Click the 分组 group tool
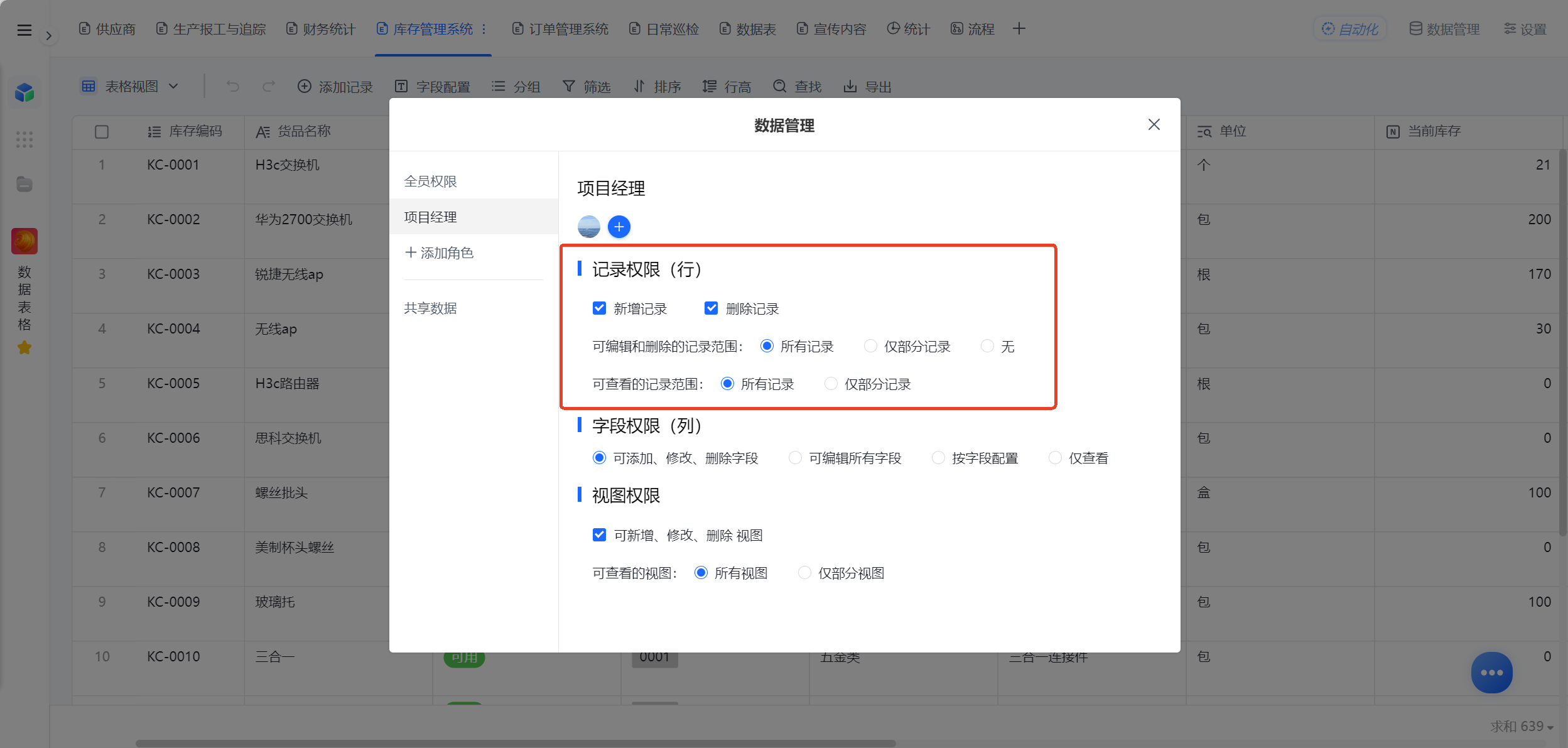1568x748 pixels. (516, 86)
